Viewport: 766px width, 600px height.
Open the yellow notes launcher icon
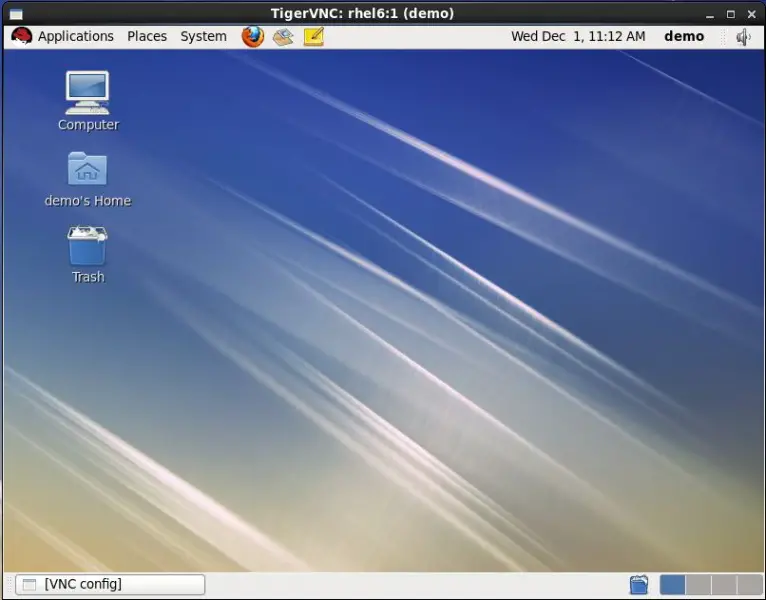313,37
